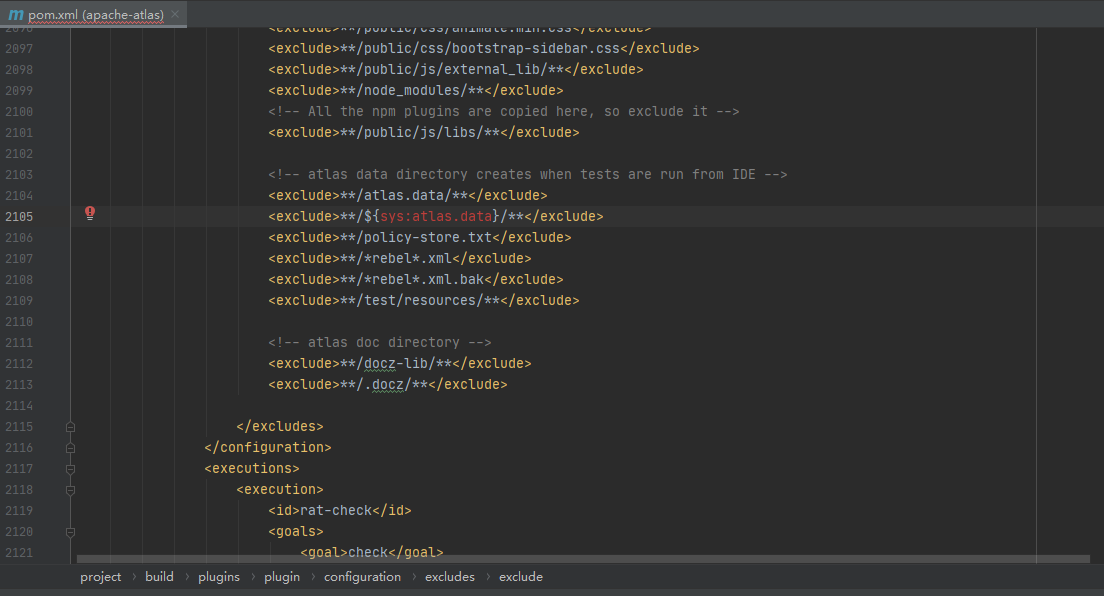Click the *rebel*.xml.bak exclude line
Image resolution: width=1104 pixels, height=596 pixels.
[415, 280]
